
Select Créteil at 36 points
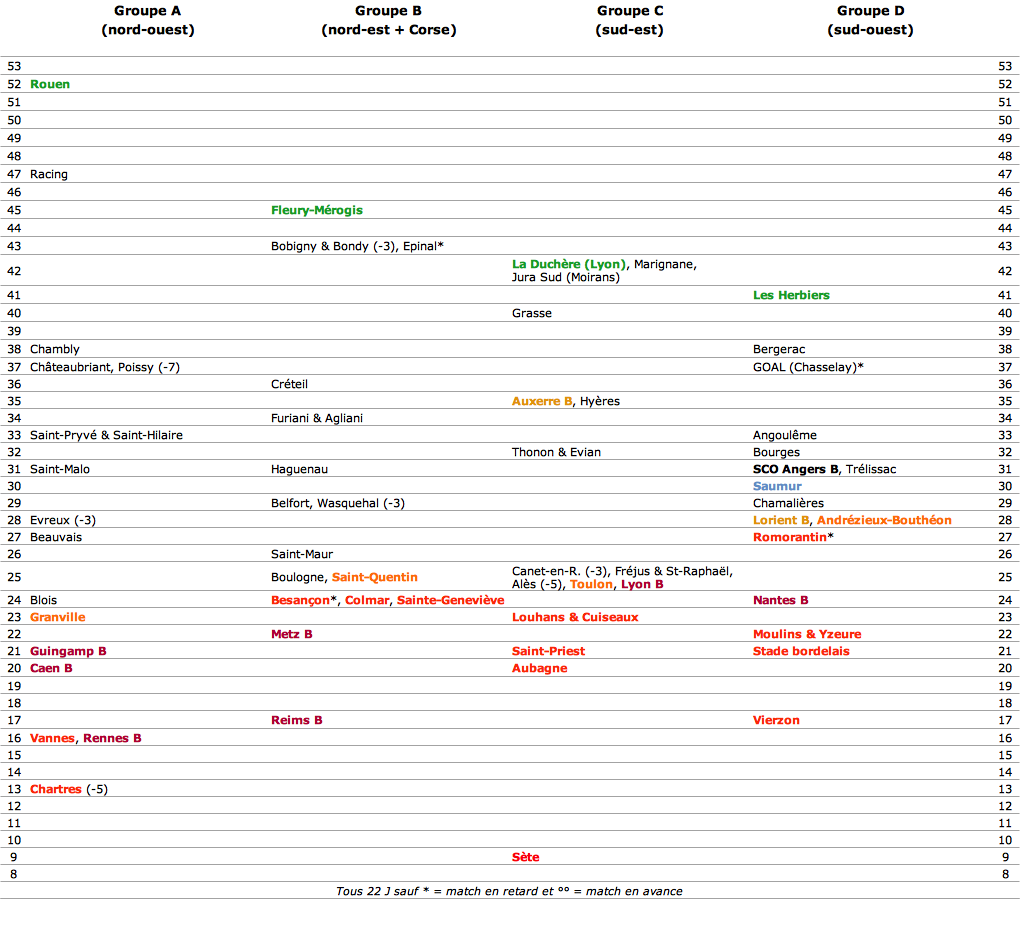[289, 384]
